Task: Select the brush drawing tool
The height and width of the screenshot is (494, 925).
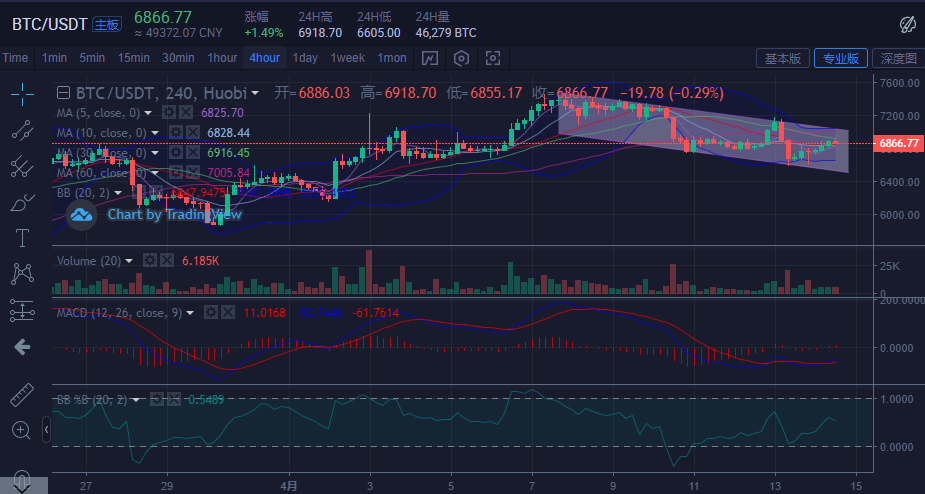Action: [x=22, y=203]
